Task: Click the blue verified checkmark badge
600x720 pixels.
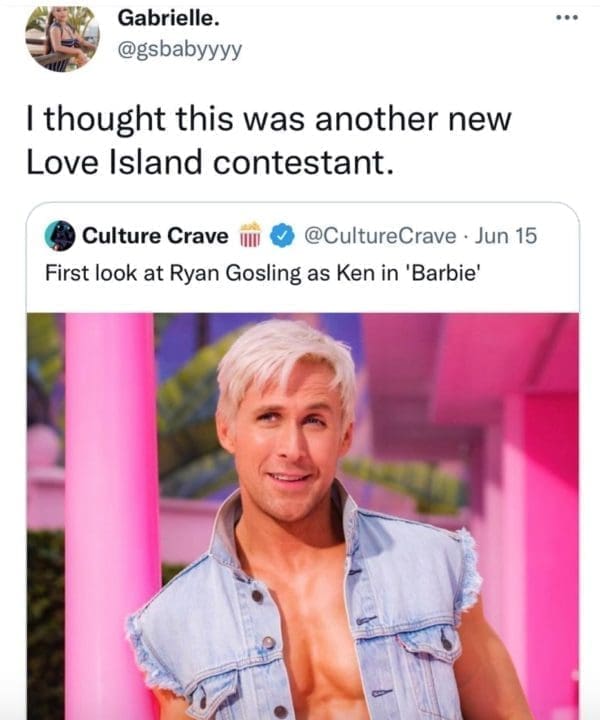Action: 281,236
